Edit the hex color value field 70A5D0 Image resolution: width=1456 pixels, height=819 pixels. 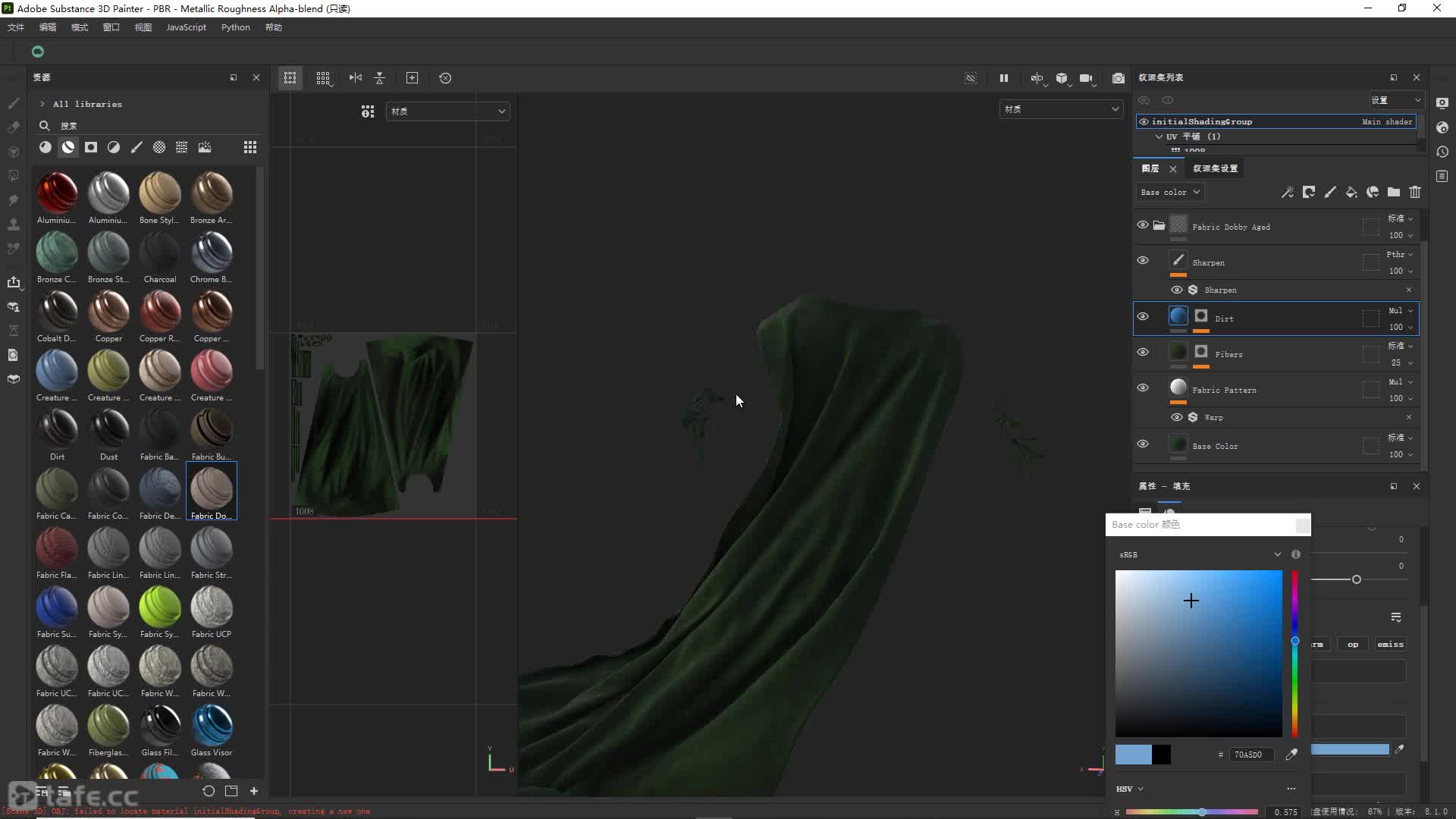click(x=1250, y=755)
